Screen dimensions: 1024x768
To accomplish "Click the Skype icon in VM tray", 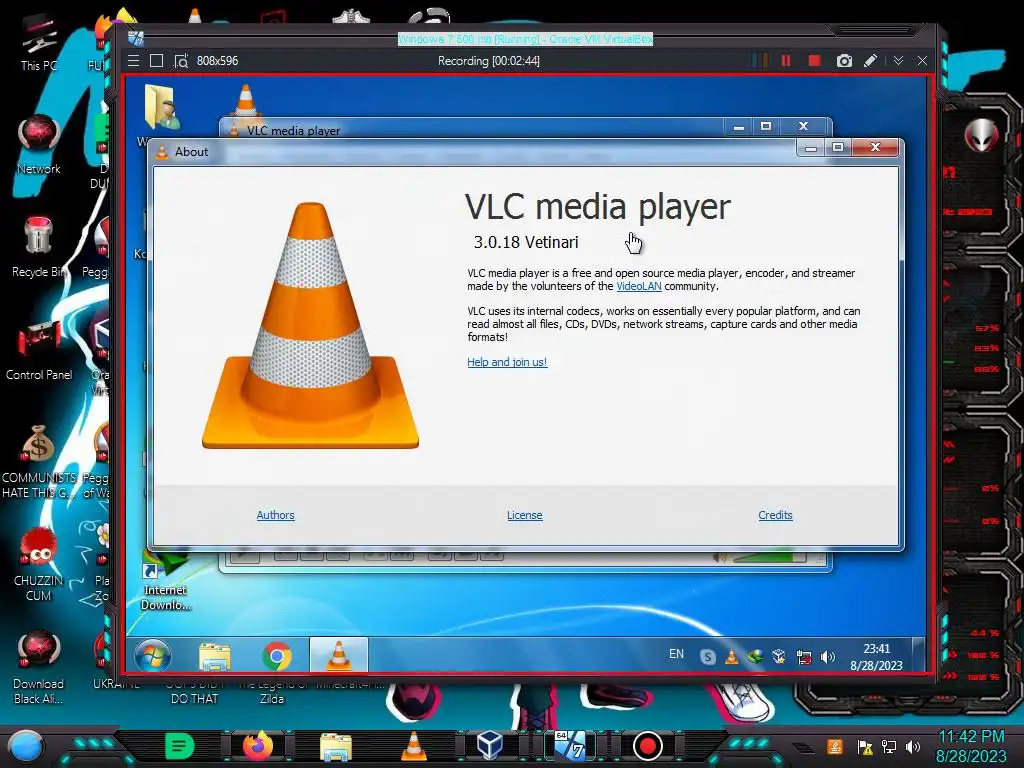I will (707, 656).
